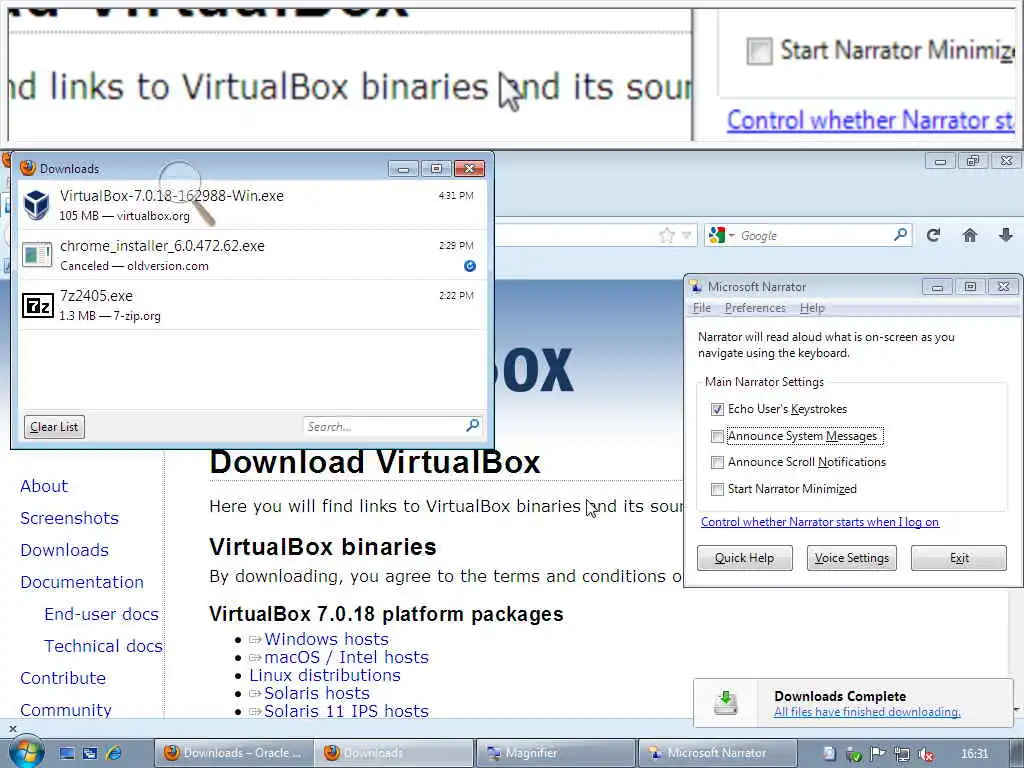Select VirtualBox-7.0.18-162988-Win.exe download entry
Screen dimensions: 1024x768
252,204
